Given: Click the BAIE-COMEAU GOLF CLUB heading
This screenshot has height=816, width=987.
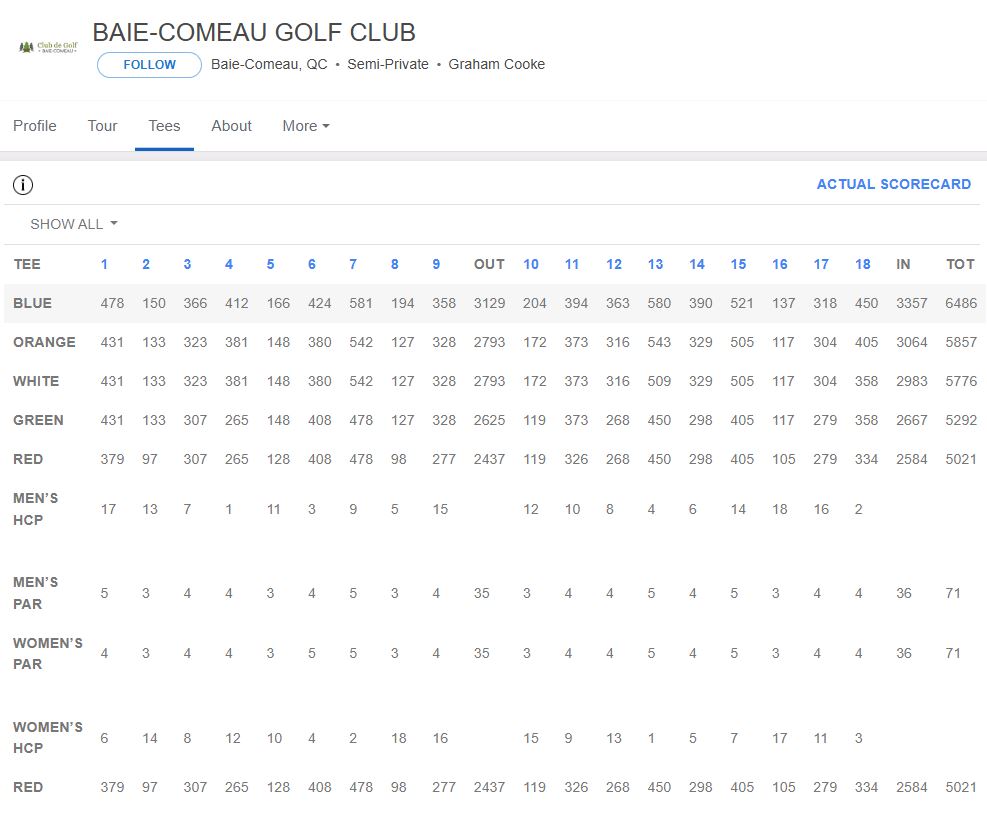Looking at the screenshot, I should 254,33.
